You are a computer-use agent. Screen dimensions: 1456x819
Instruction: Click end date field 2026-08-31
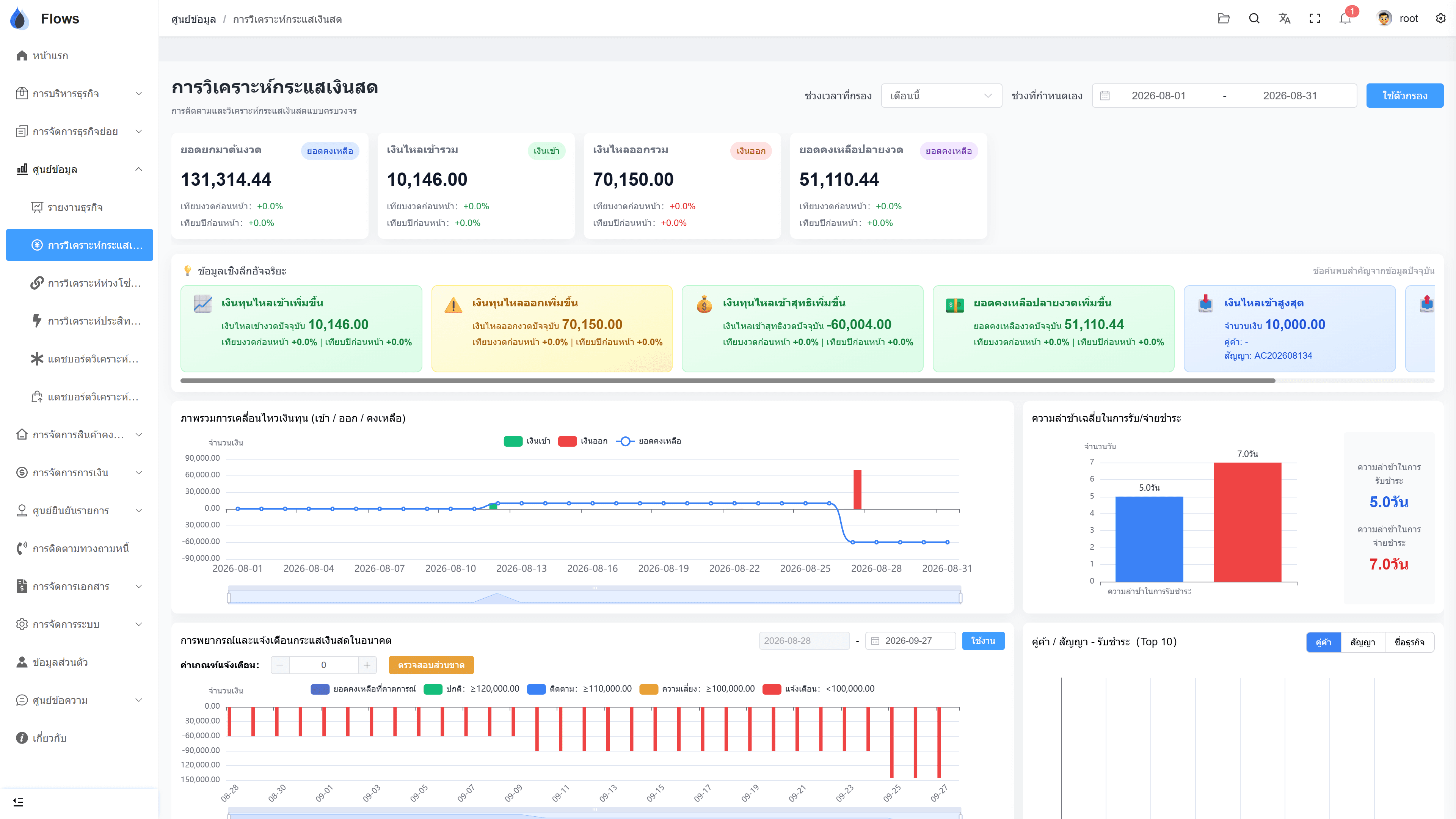tap(1290, 96)
